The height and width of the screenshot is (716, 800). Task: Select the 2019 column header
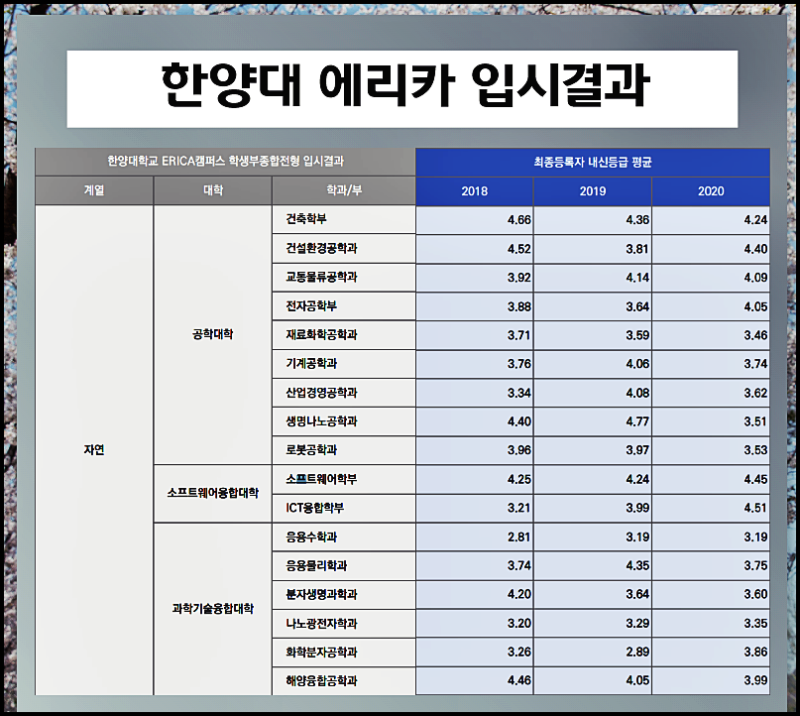592,191
